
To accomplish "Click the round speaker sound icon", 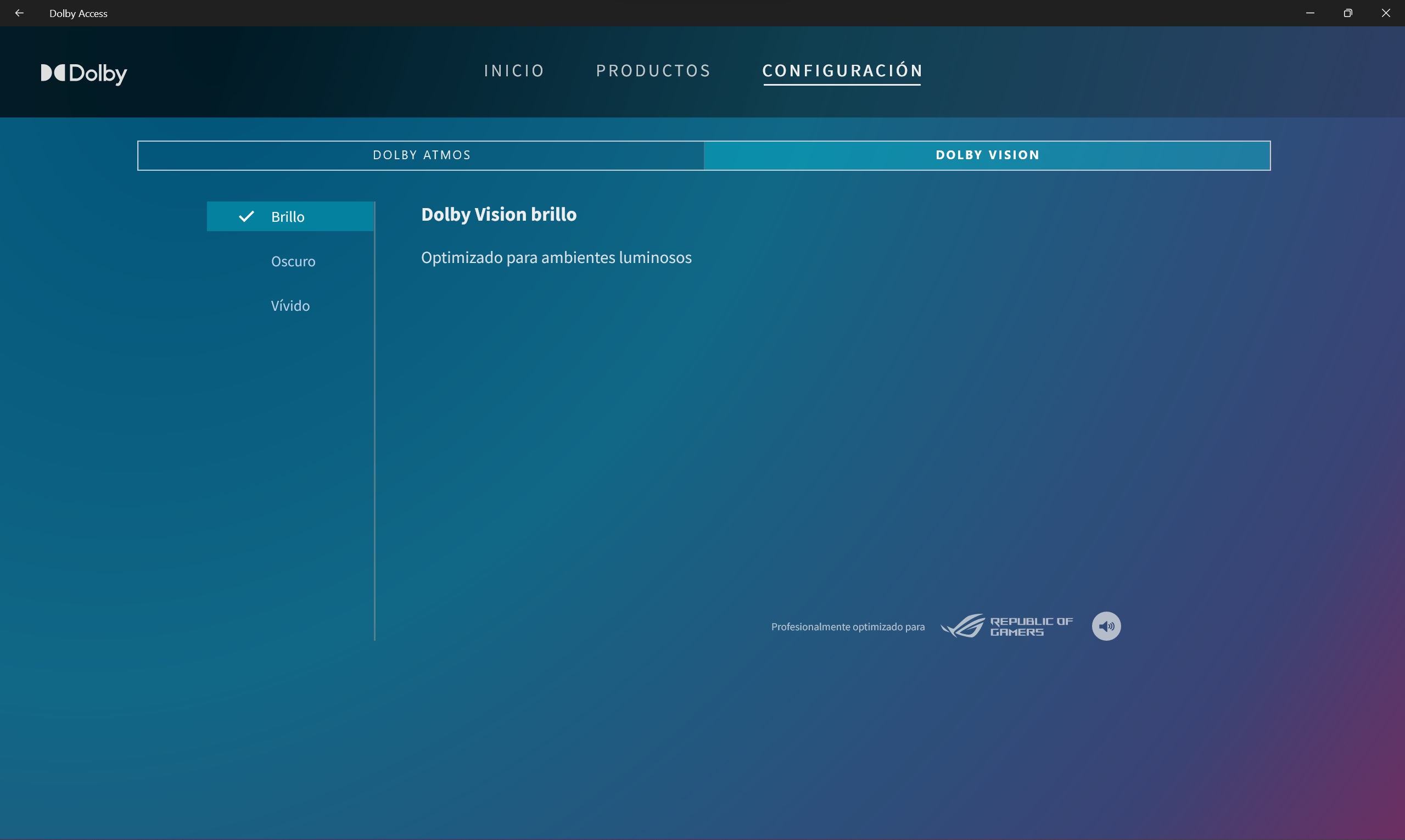I will (x=1106, y=626).
